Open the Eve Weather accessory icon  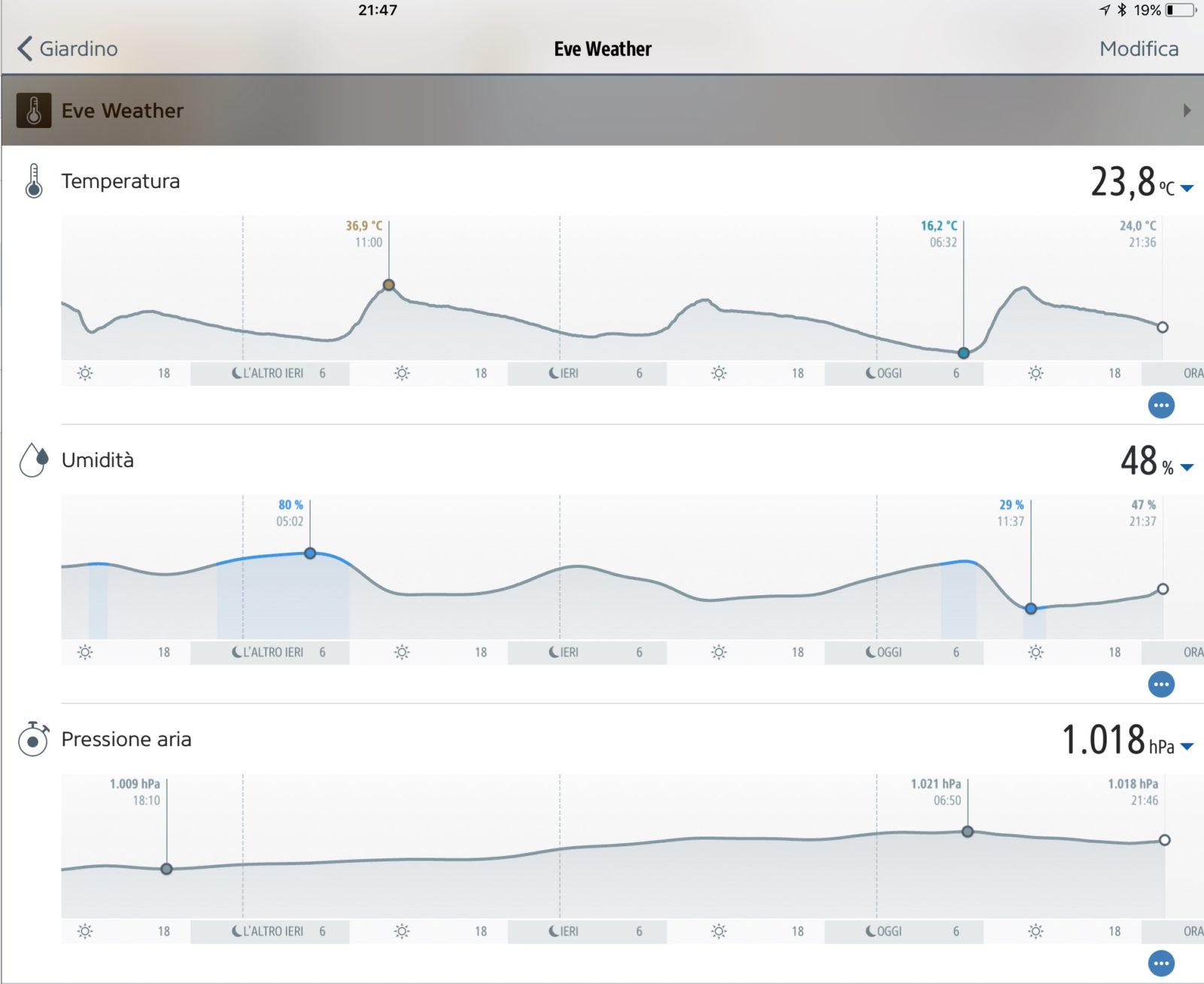[34, 111]
